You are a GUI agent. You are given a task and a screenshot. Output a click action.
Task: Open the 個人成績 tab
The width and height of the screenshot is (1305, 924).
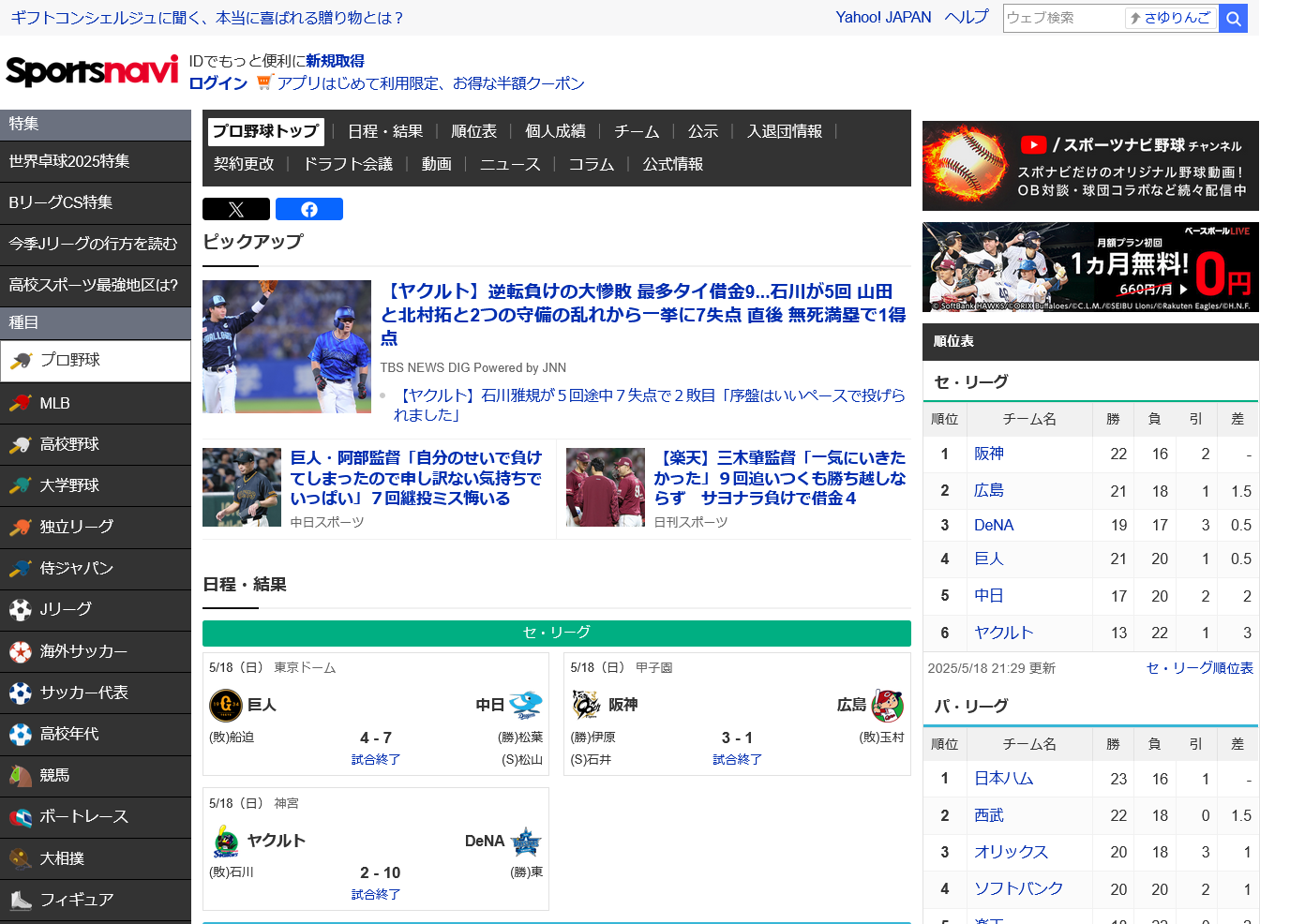pyautogui.click(x=556, y=131)
